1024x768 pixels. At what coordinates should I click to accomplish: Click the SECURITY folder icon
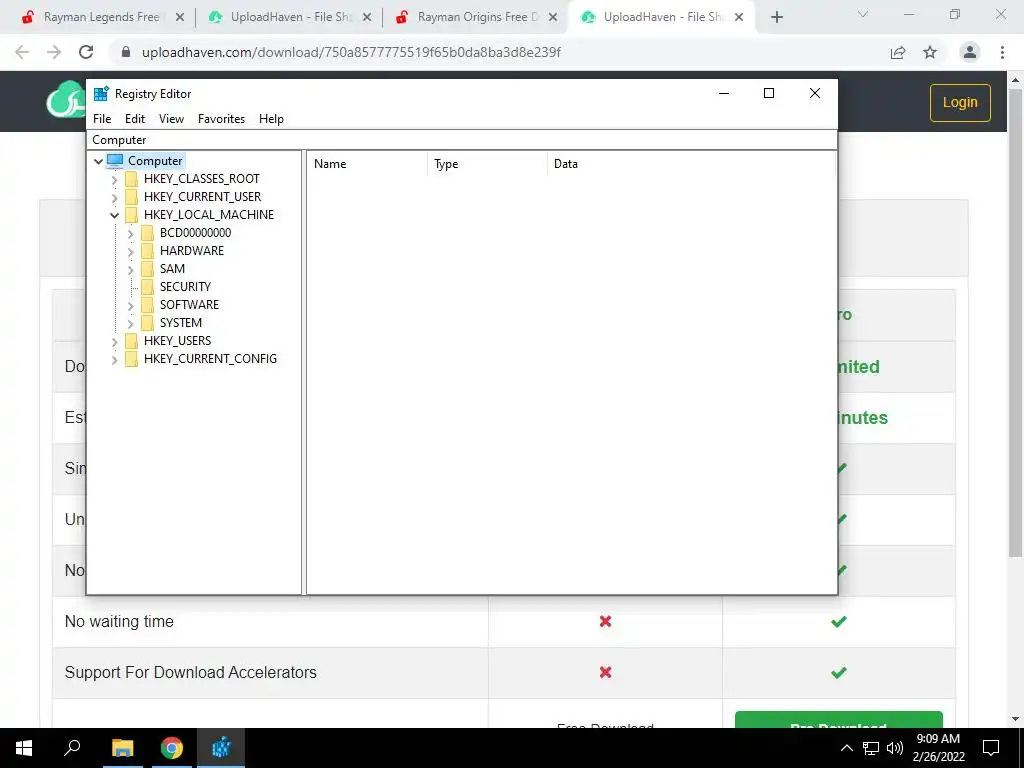[x=148, y=287]
